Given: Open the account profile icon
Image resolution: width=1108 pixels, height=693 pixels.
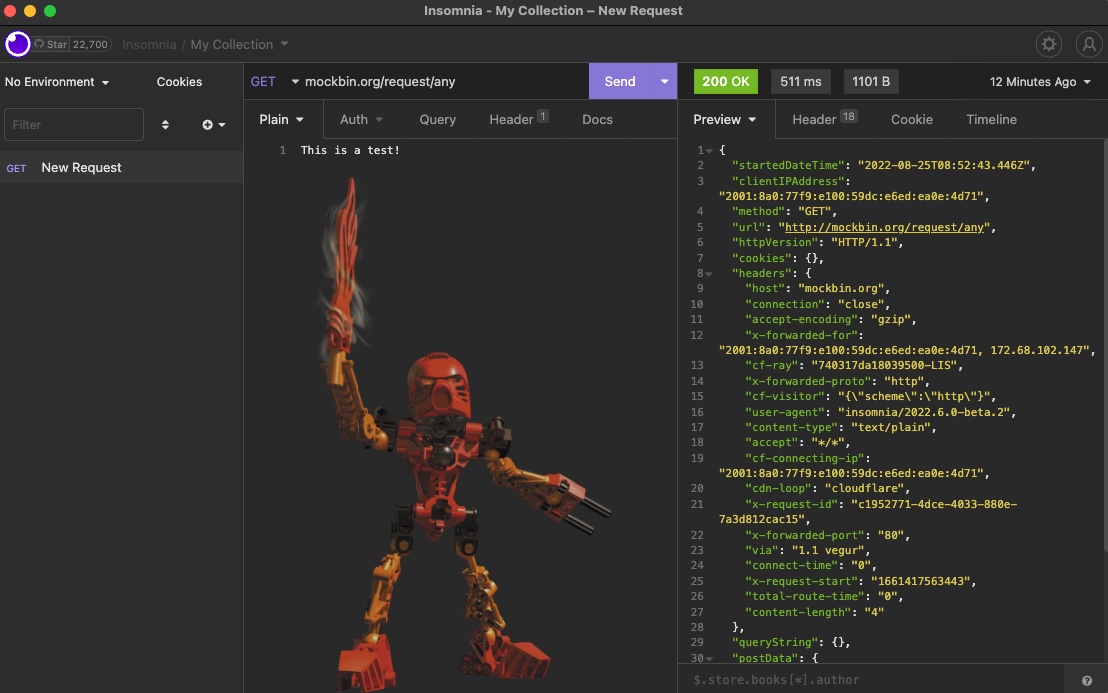Looking at the screenshot, I should (1090, 44).
